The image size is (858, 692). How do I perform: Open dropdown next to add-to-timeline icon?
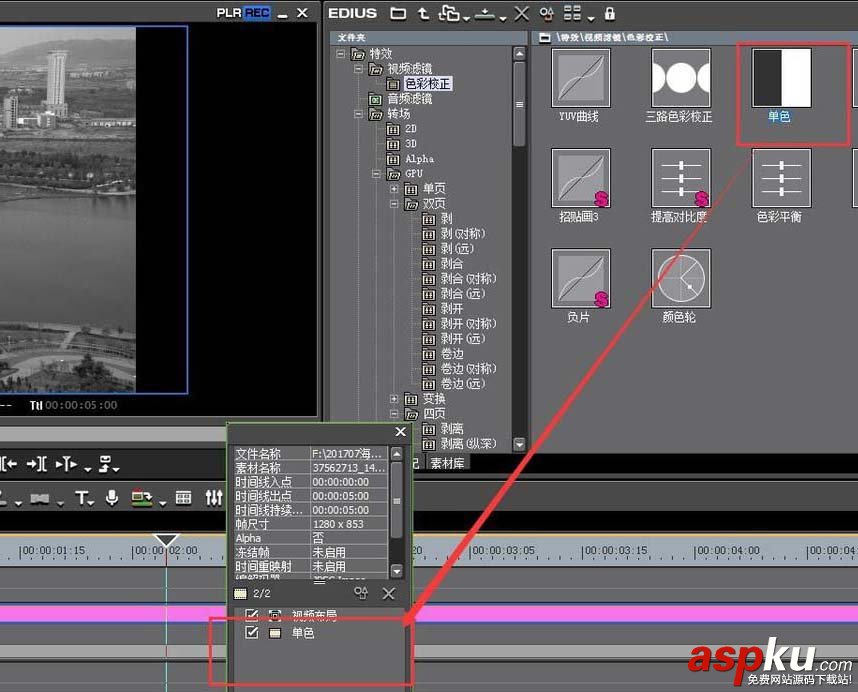point(503,19)
